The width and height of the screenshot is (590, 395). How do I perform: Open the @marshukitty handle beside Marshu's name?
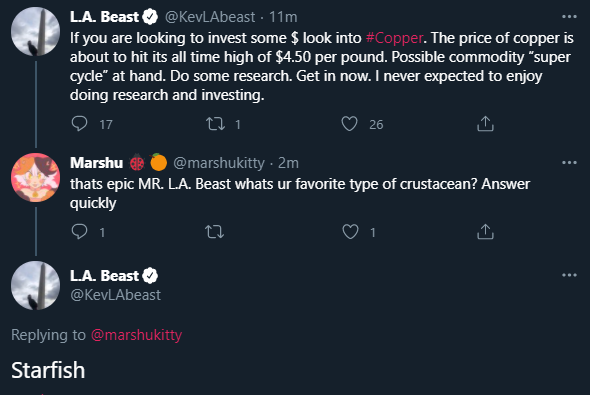[219, 163]
